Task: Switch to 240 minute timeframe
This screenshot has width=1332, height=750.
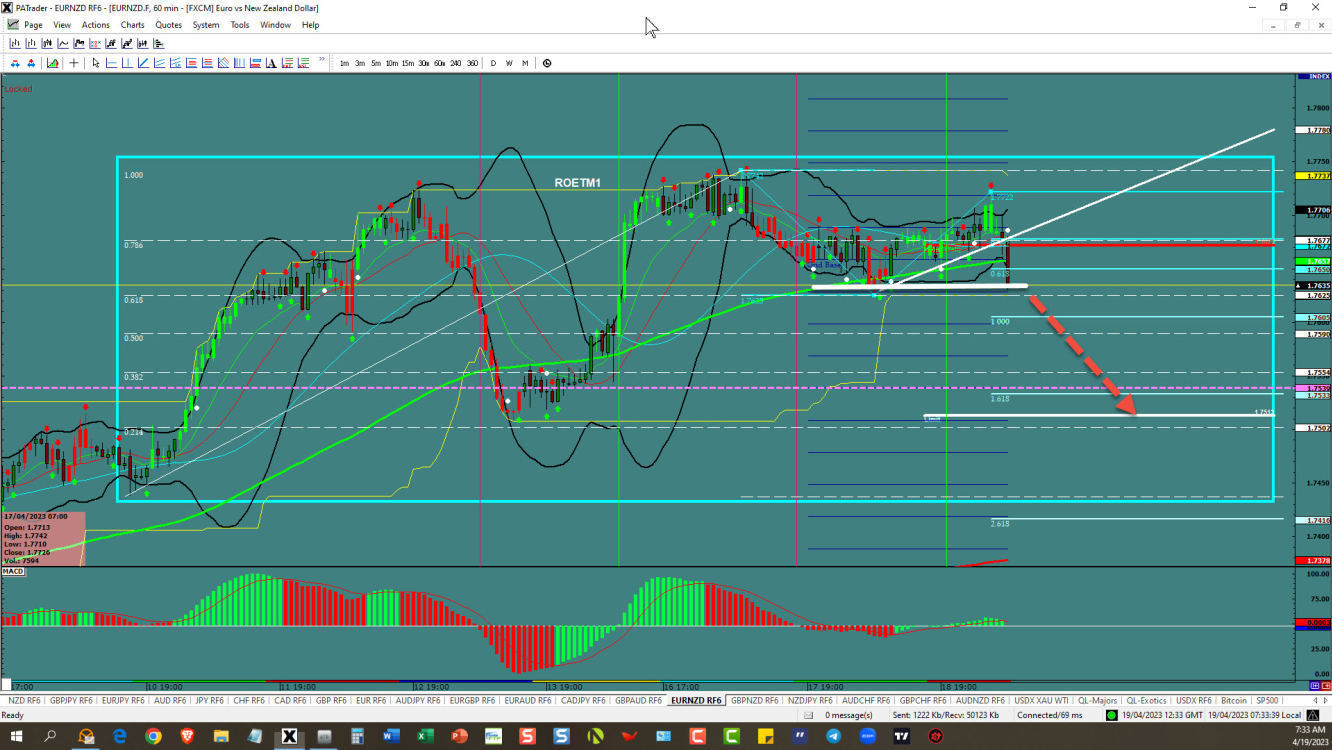Action: tap(456, 63)
